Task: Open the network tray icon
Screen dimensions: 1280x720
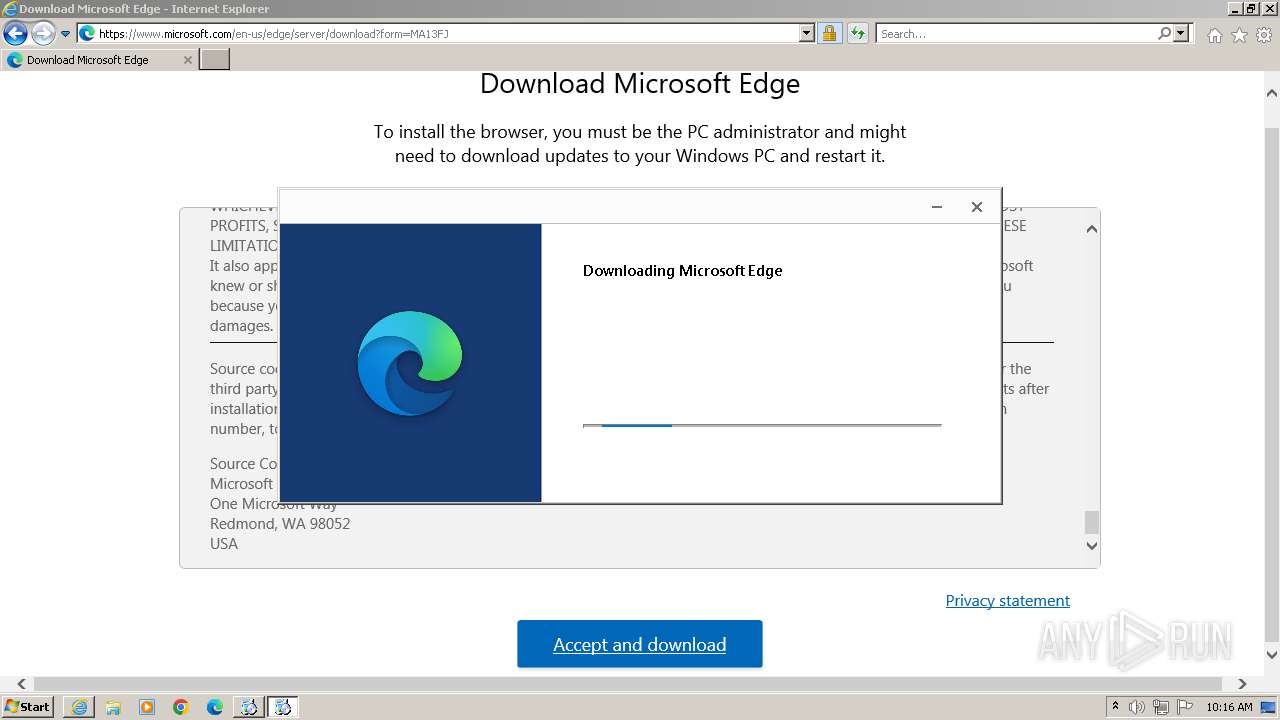Action: [1161, 707]
